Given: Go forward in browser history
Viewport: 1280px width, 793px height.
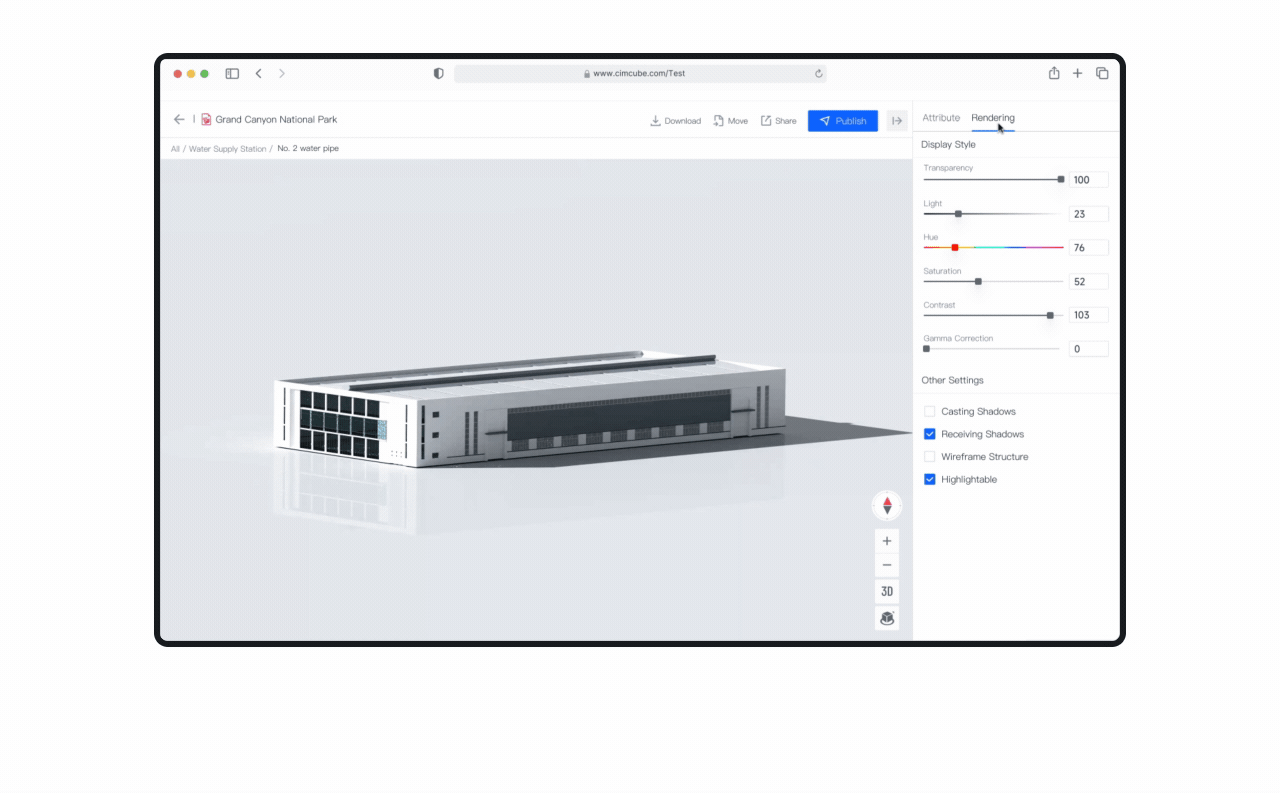Looking at the screenshot, I should [282, 74].
